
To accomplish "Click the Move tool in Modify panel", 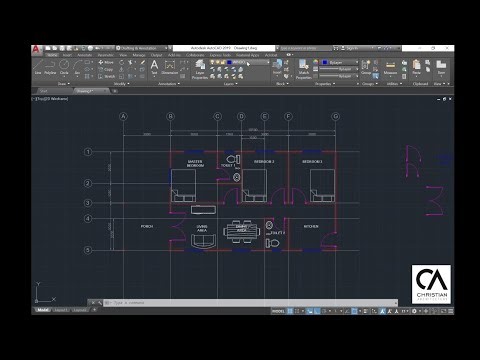I will coord(106,62).
